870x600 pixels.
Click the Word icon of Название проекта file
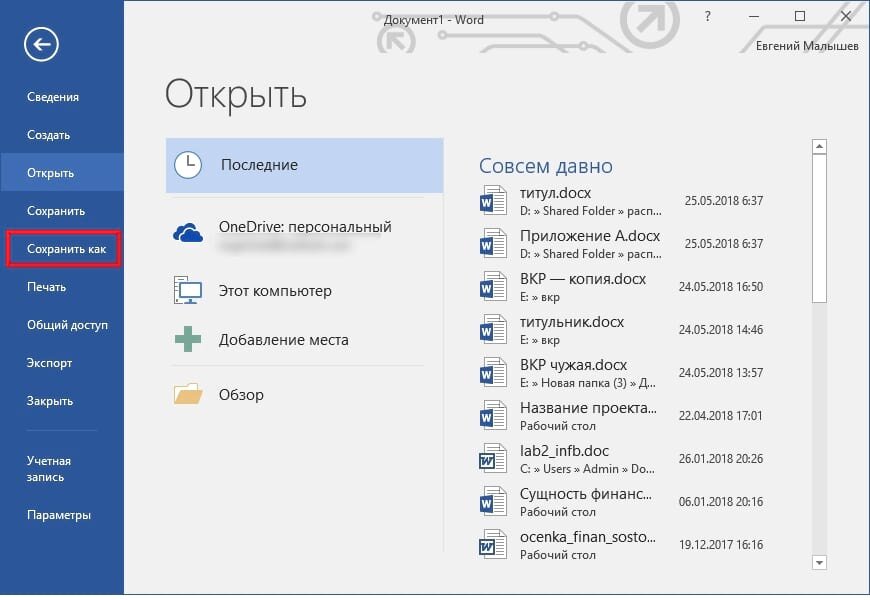tap(492, 415)
